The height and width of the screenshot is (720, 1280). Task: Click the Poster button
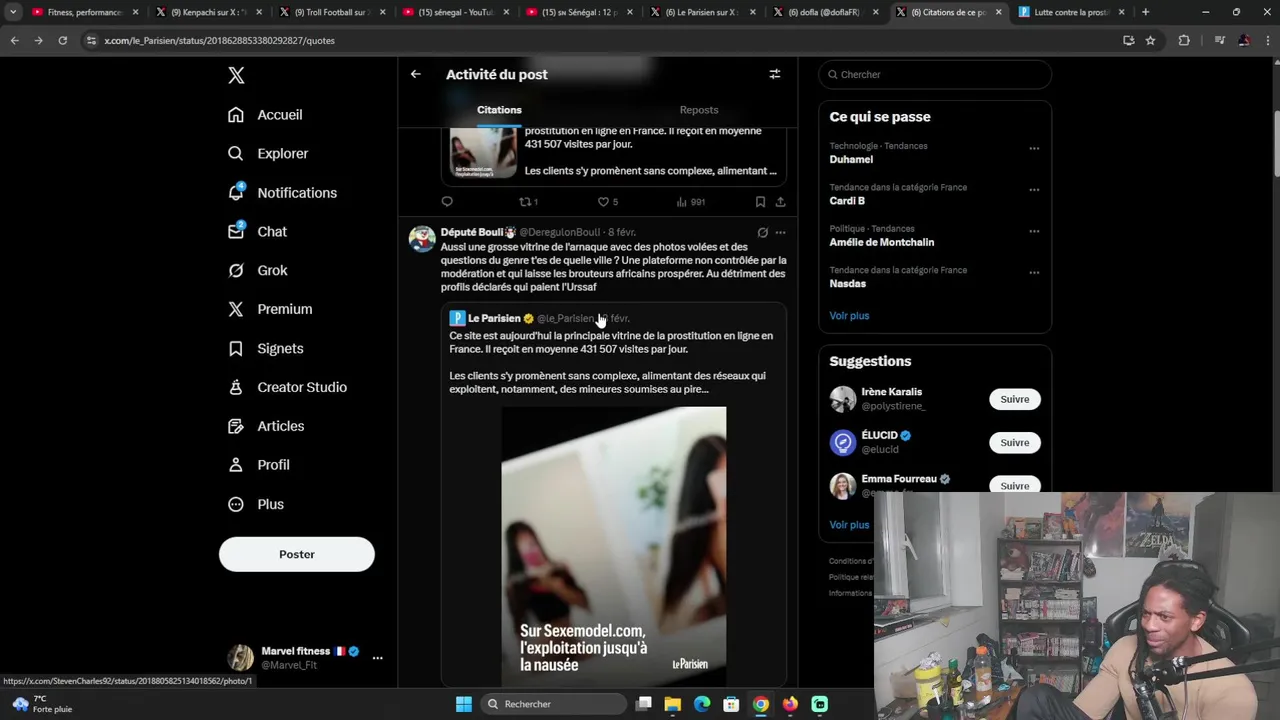point(297,554)
